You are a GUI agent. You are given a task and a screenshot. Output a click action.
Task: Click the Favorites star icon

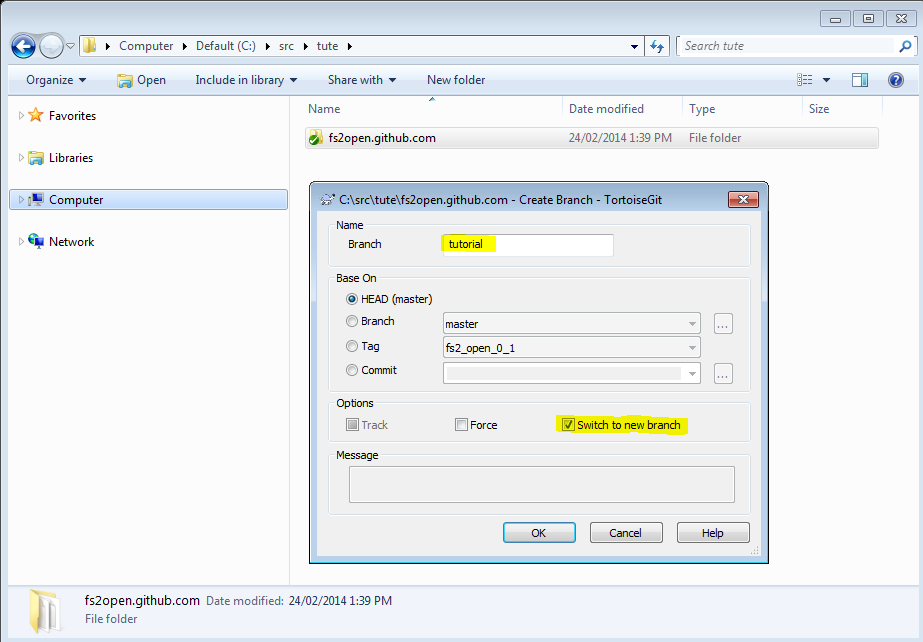click(x=36, y=116)
